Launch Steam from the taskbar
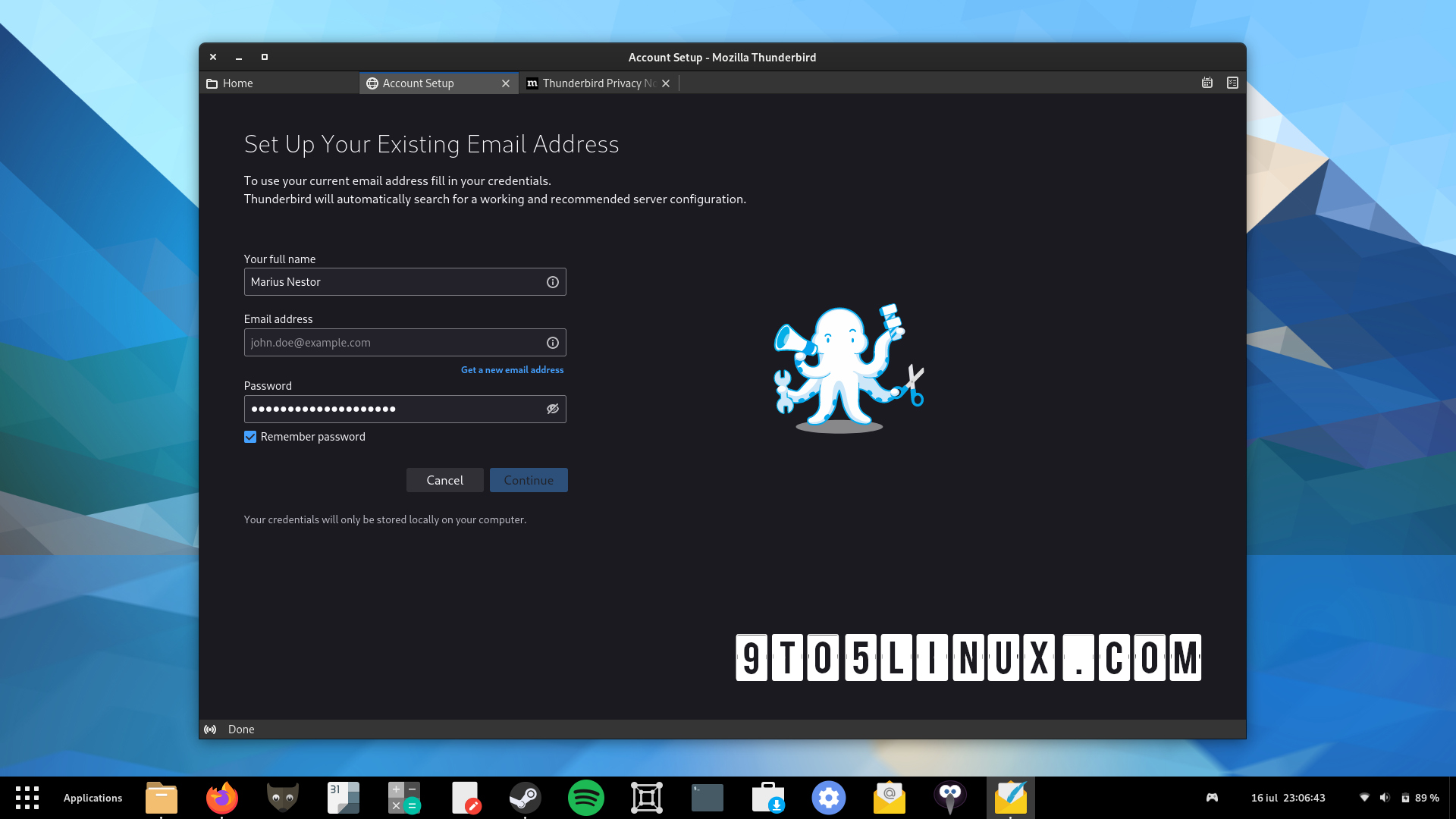1456x819 pixels. pos(526,798)
